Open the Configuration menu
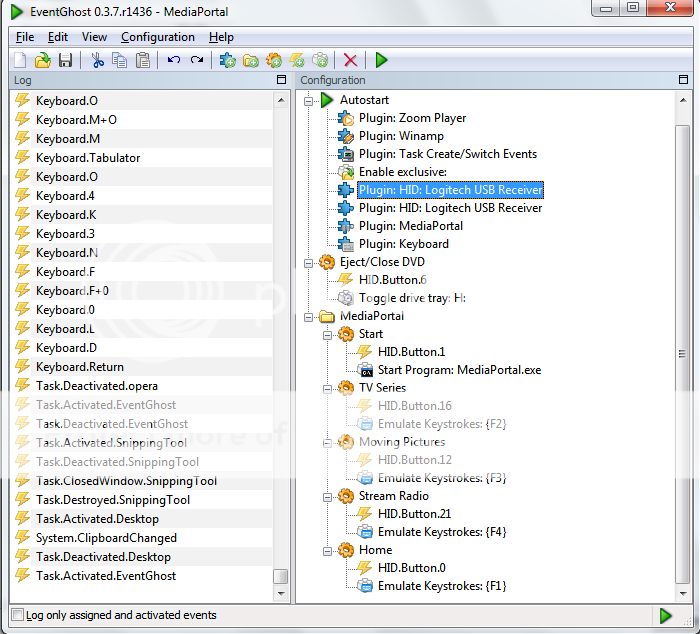 click(x=158, y=37)
